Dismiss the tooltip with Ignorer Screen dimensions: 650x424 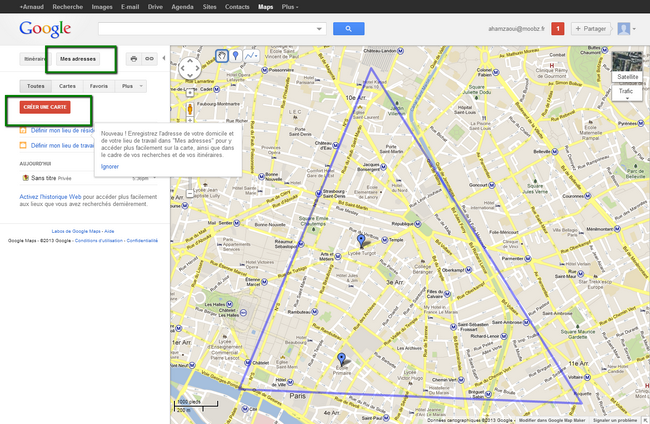point(110,167)
